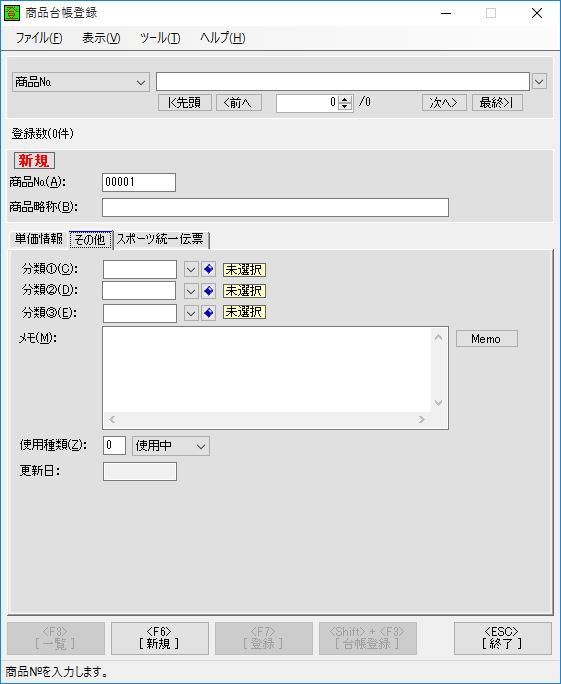Click the 使用種類(Z) code field
561x684 pixels.
(114, 445)
